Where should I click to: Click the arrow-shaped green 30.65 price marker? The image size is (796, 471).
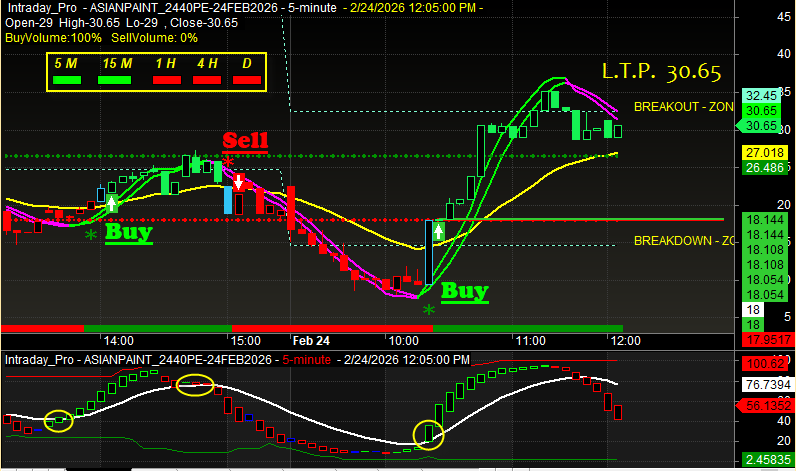[x=759, y=125]
